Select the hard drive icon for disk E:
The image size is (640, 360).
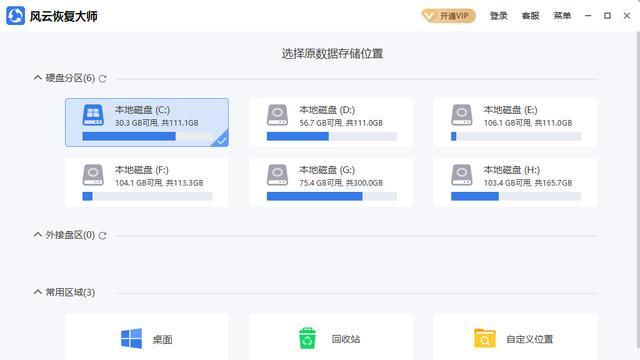coord(462,115)
